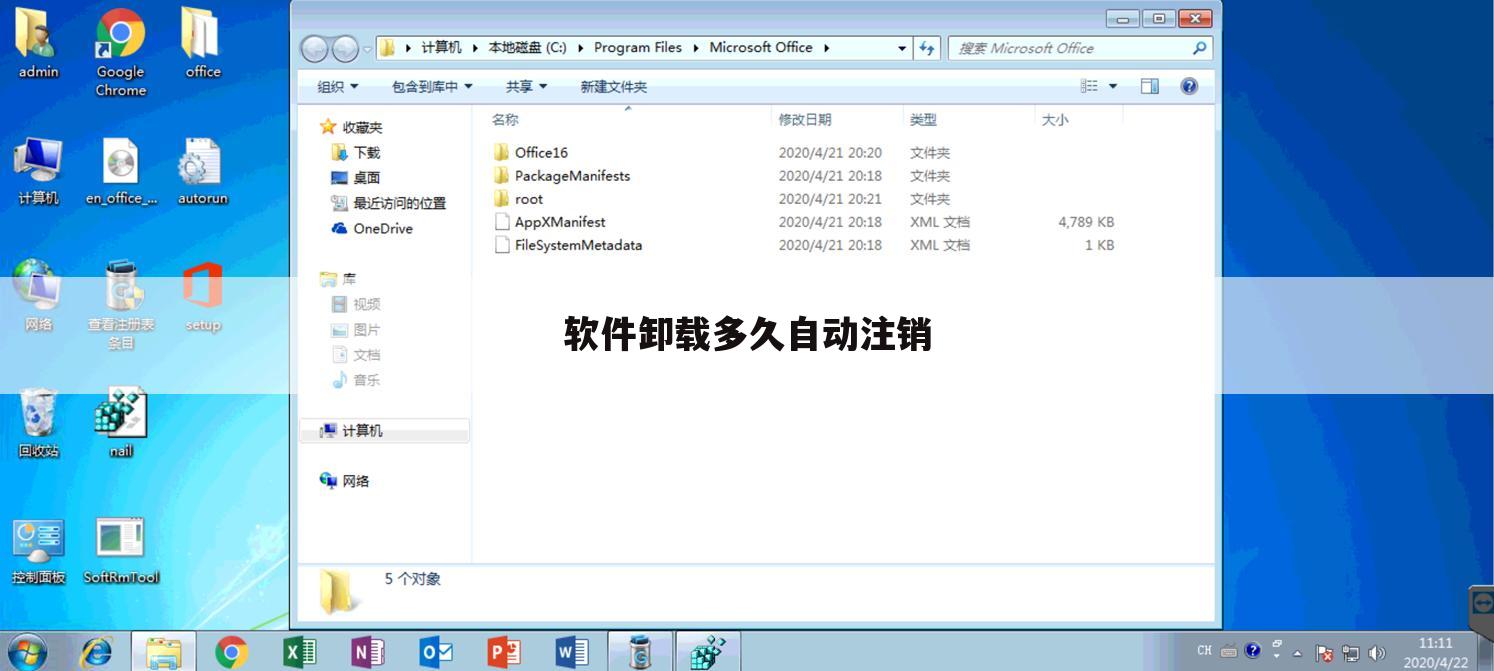Select the autorun file on desktop
This screenshot has height=671, width=1494.
(x=202, y=171)
